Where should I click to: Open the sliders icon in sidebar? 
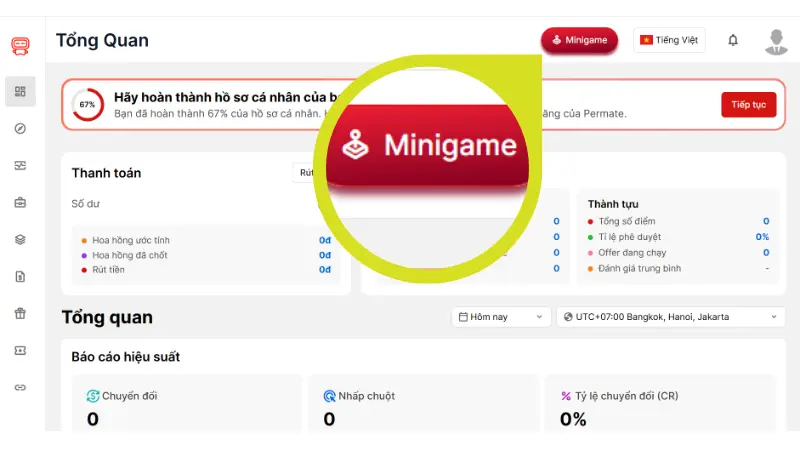tap(20, 166)
